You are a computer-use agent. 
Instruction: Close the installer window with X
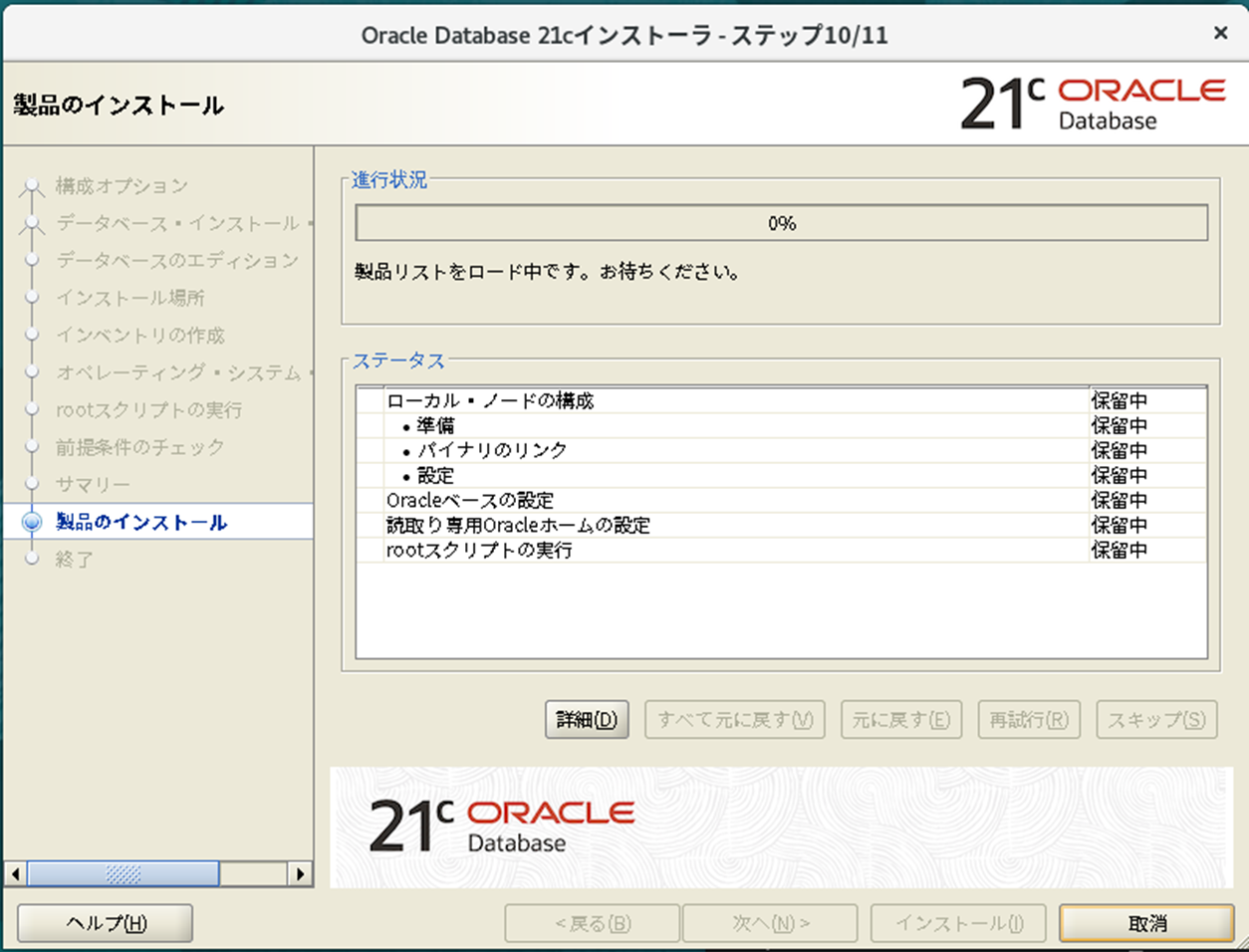(x=1220, y=33)
